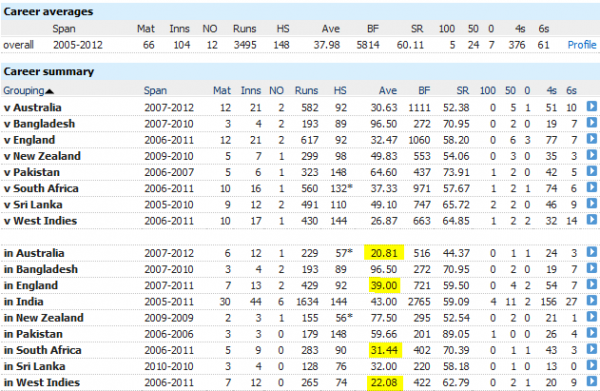Open the details arrow for v England row
This screenshot has height=391, width=600.
pyautogui.click(x=592, y=138)
